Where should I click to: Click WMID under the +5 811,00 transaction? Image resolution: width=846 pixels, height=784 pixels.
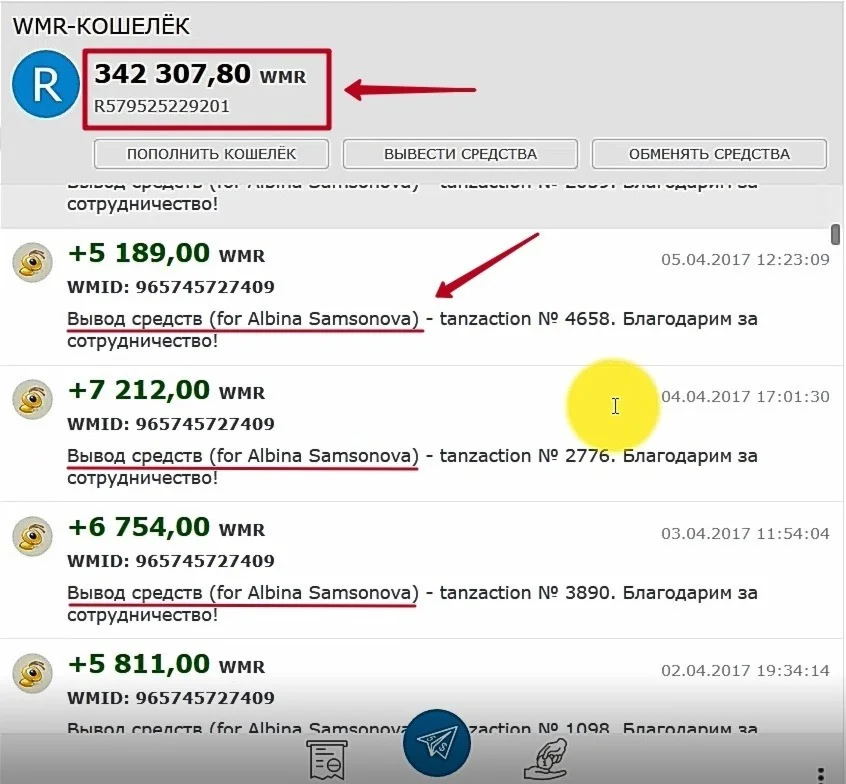[x=170, y=698]
